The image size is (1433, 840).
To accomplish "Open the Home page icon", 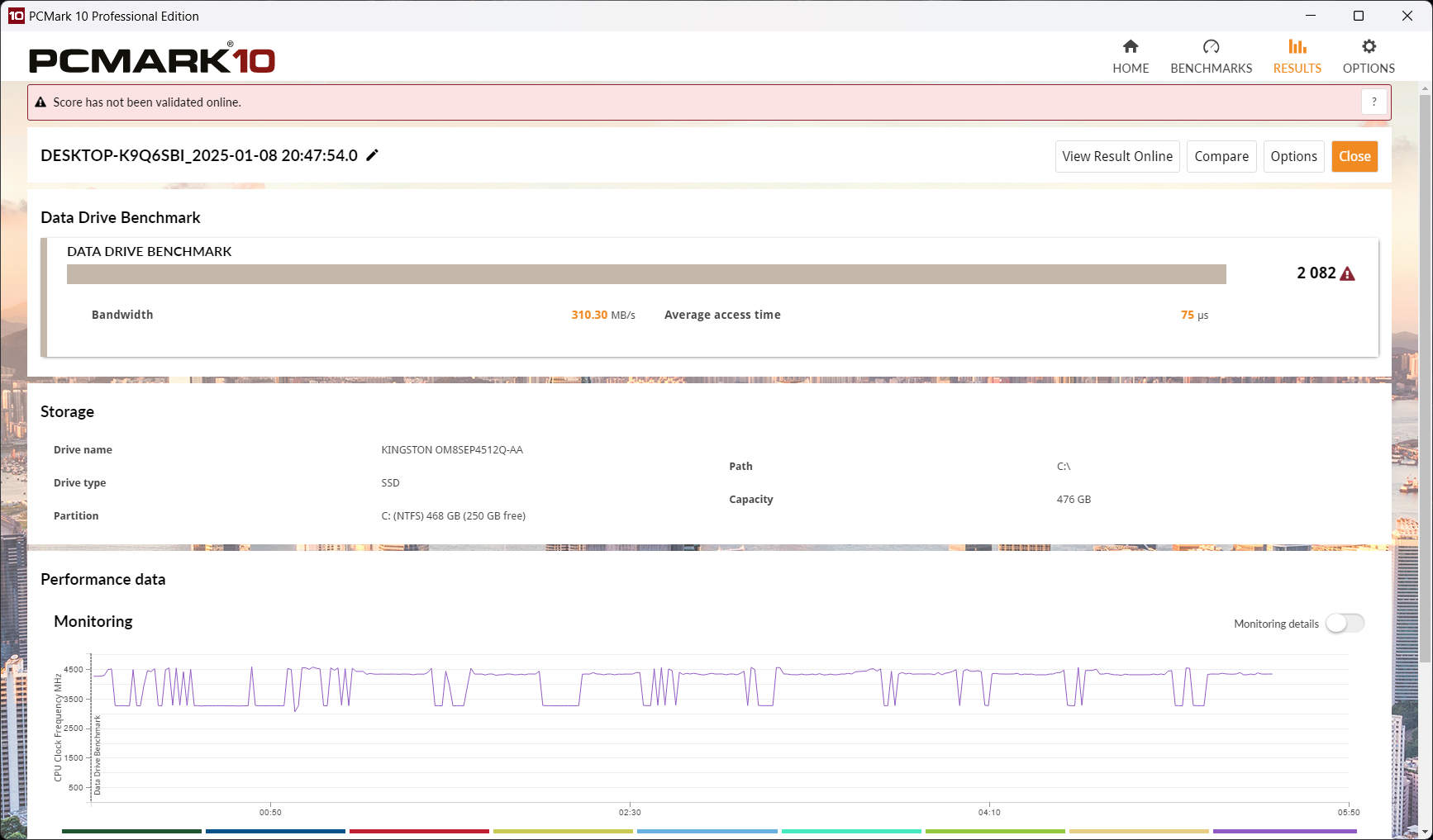I will pos(1130,47).
